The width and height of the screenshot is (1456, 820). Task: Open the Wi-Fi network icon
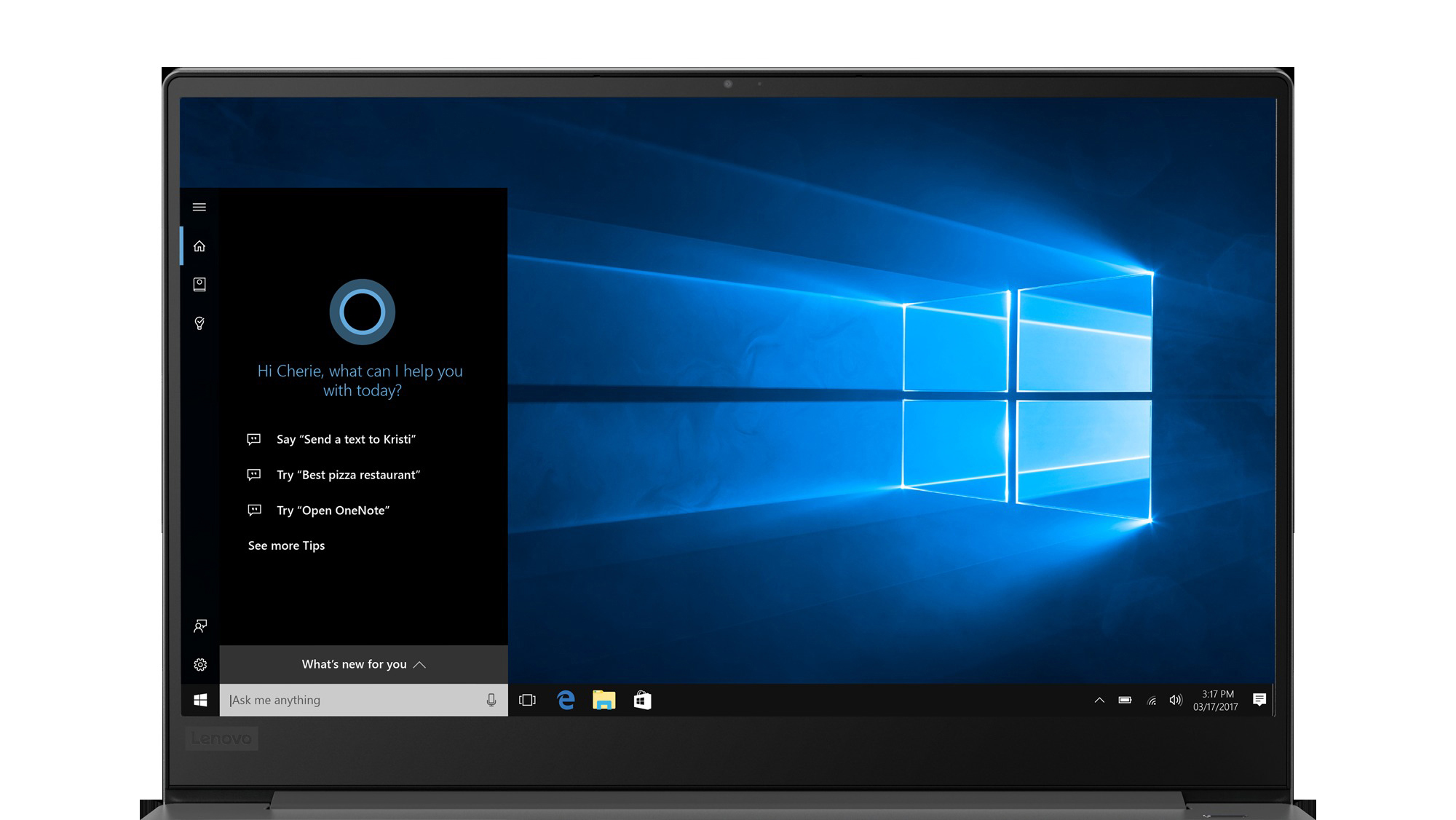tap(1151, 701)
